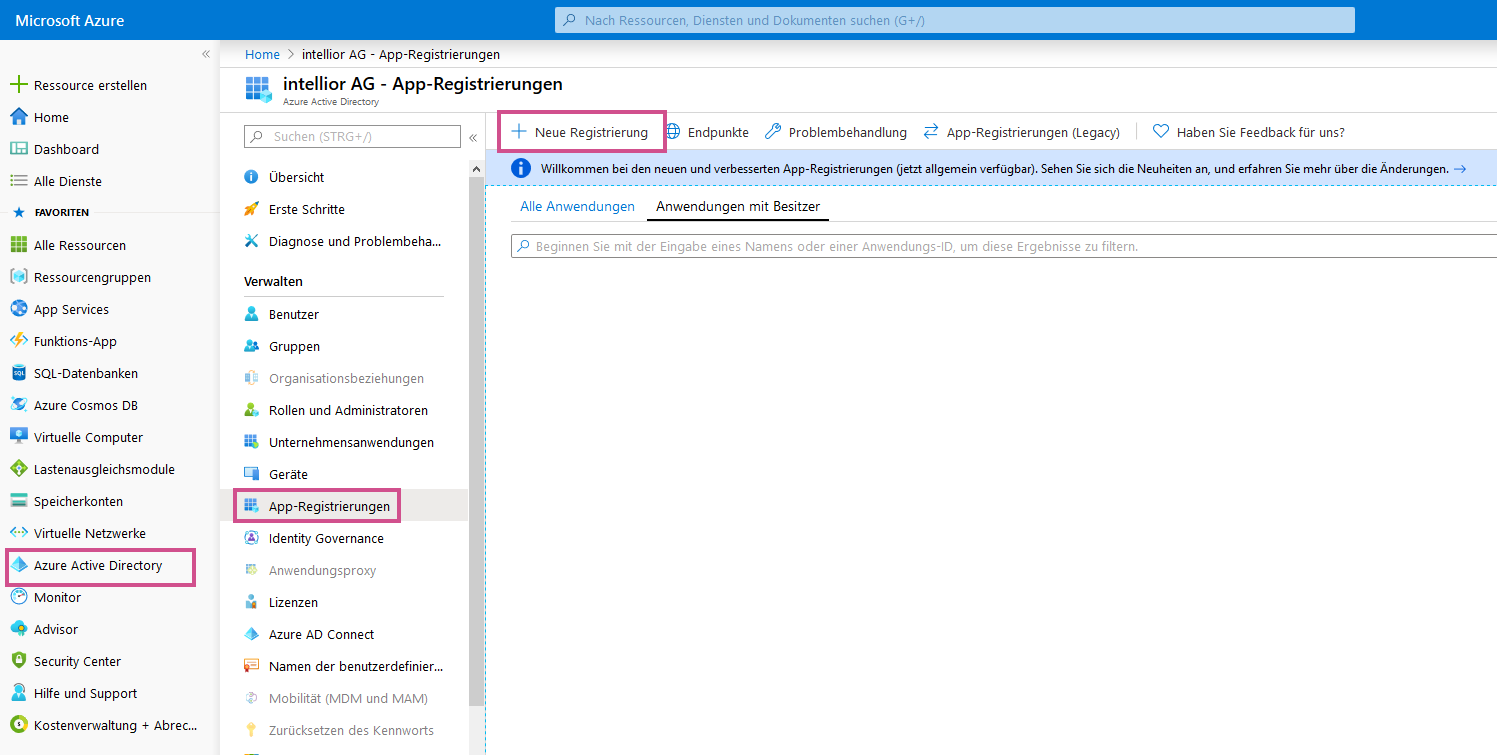1497x755 pixels.
Task: Click the arrow at end of welcome banner
Action: tap(1460, 169)
